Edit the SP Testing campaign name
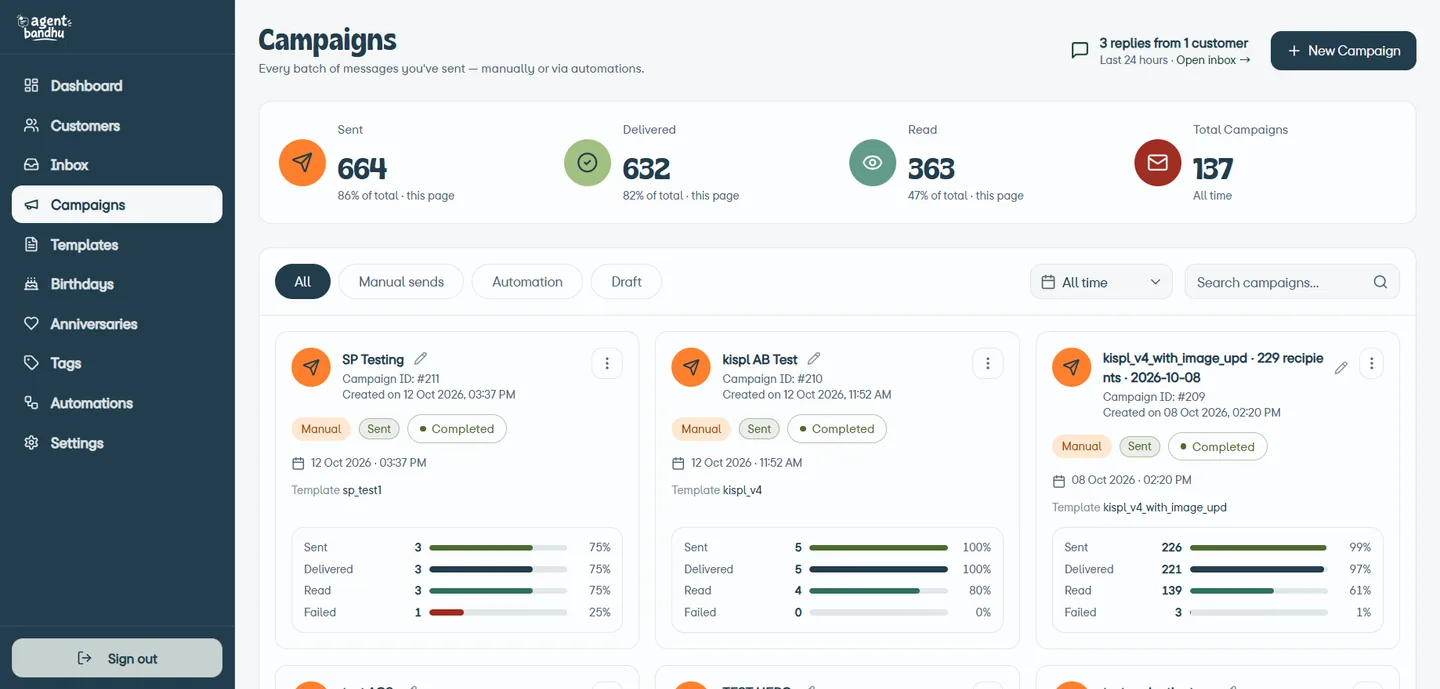 pyautogui.click(x=421, y=359)
